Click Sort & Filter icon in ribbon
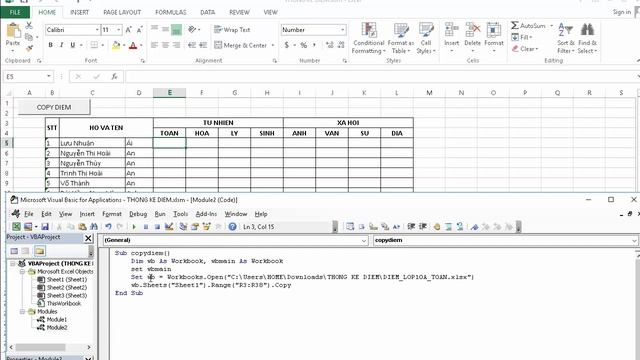The width and height of the screenshot is (640, 360). tap(566, 30)
